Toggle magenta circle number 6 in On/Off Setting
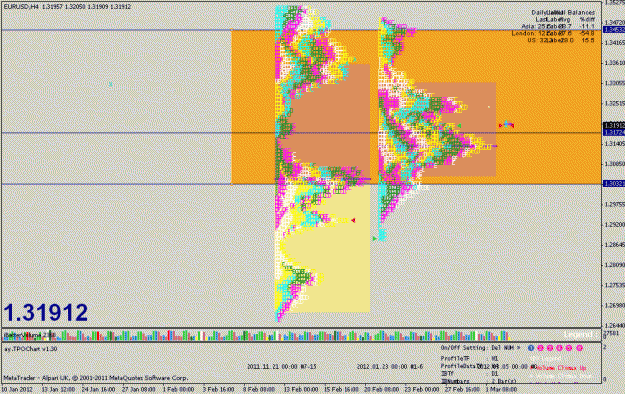Image resolution: width=625 pixels, height=394 pixels. tap(579, 348)
